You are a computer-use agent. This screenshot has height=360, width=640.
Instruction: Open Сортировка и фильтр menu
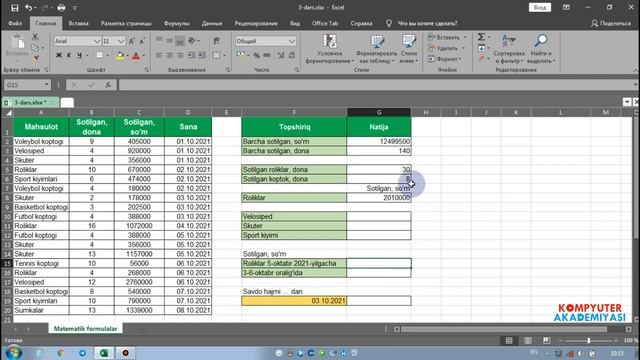point(509,49)
